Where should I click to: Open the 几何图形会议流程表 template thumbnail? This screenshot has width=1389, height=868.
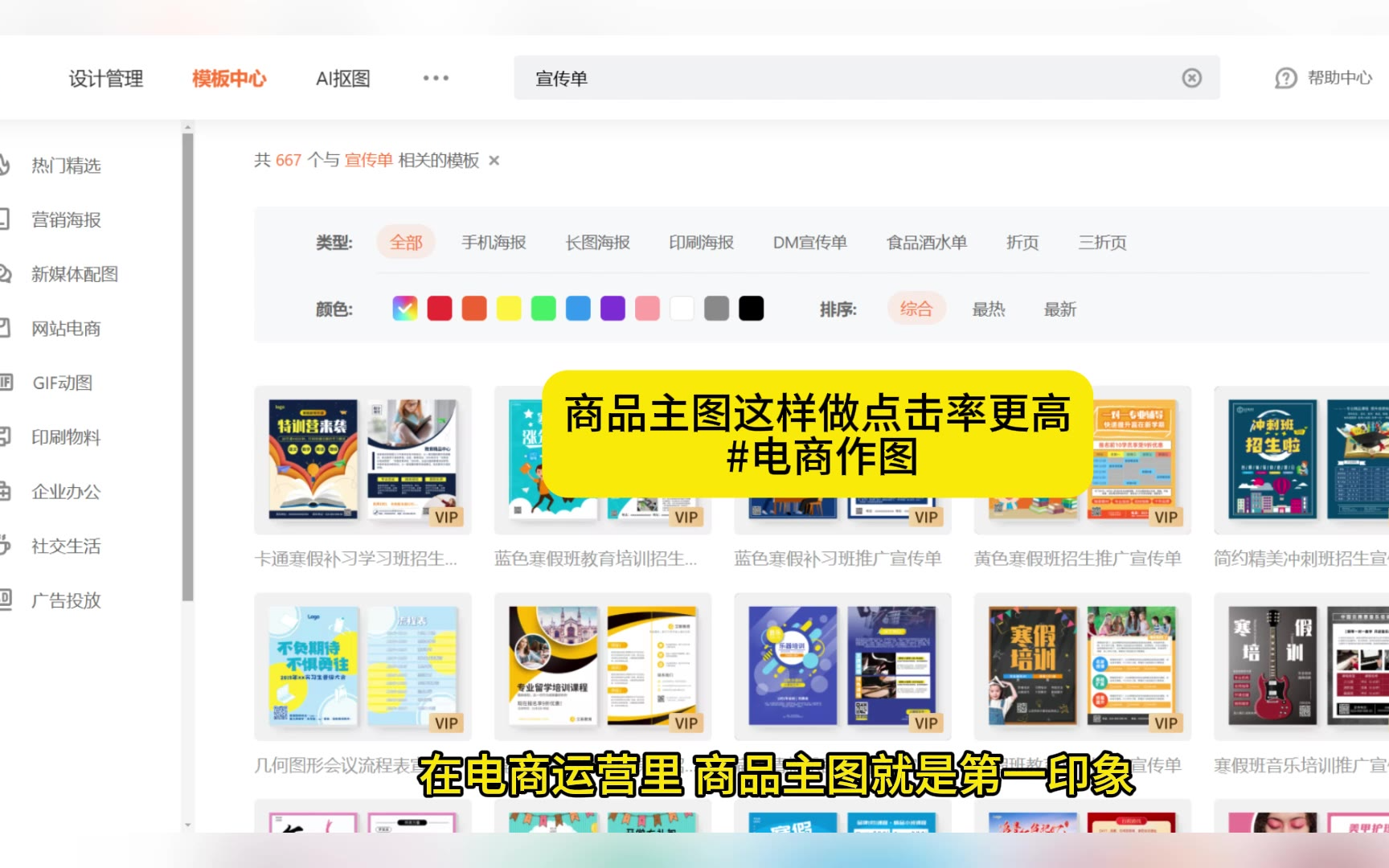point(363,667)
